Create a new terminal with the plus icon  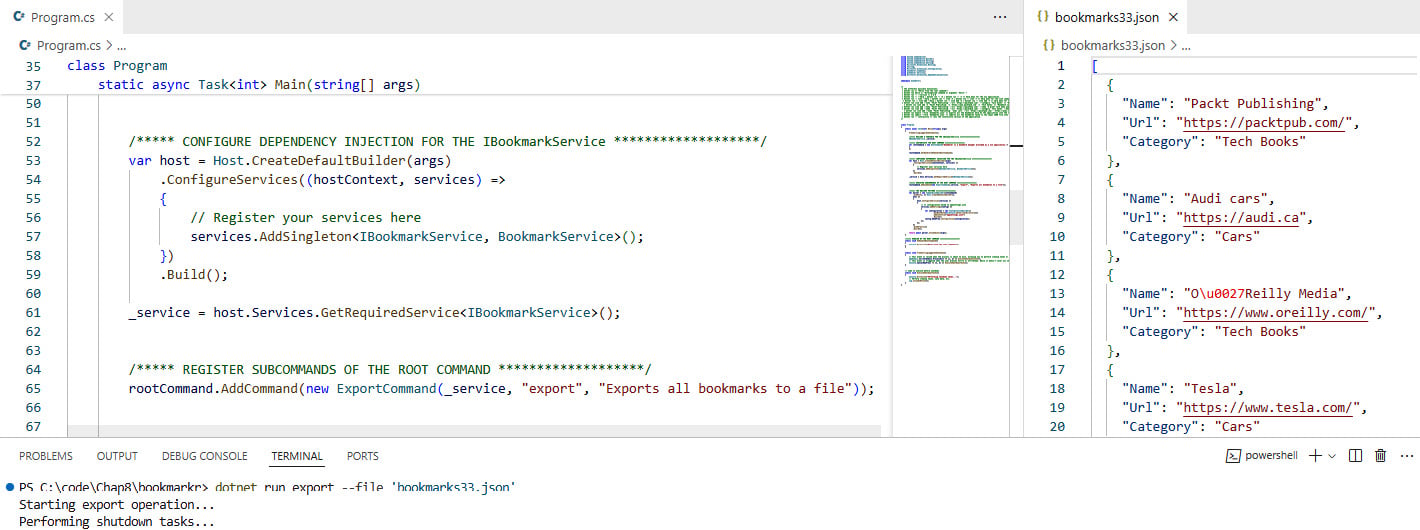click(x=1315, y=456)
